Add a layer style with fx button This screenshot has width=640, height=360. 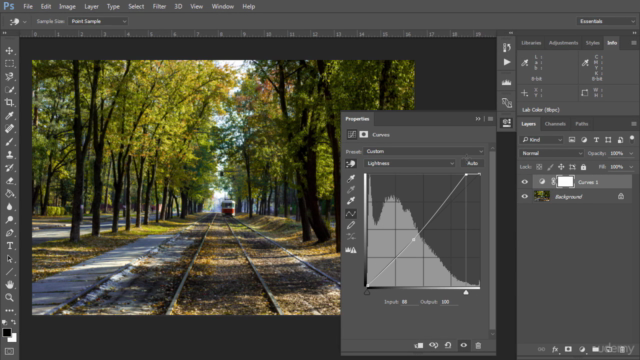click(x=555, y=349)
